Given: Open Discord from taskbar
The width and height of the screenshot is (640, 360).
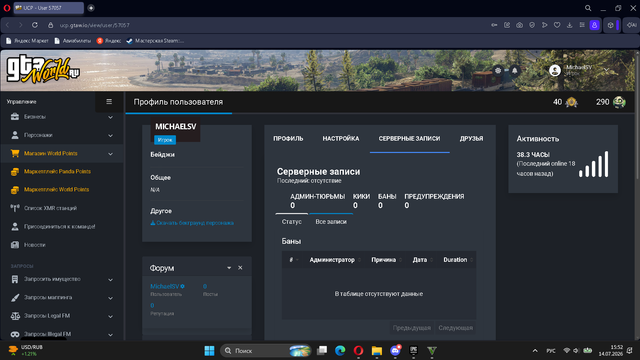Looking at the screenshot, I should point(395,351).
